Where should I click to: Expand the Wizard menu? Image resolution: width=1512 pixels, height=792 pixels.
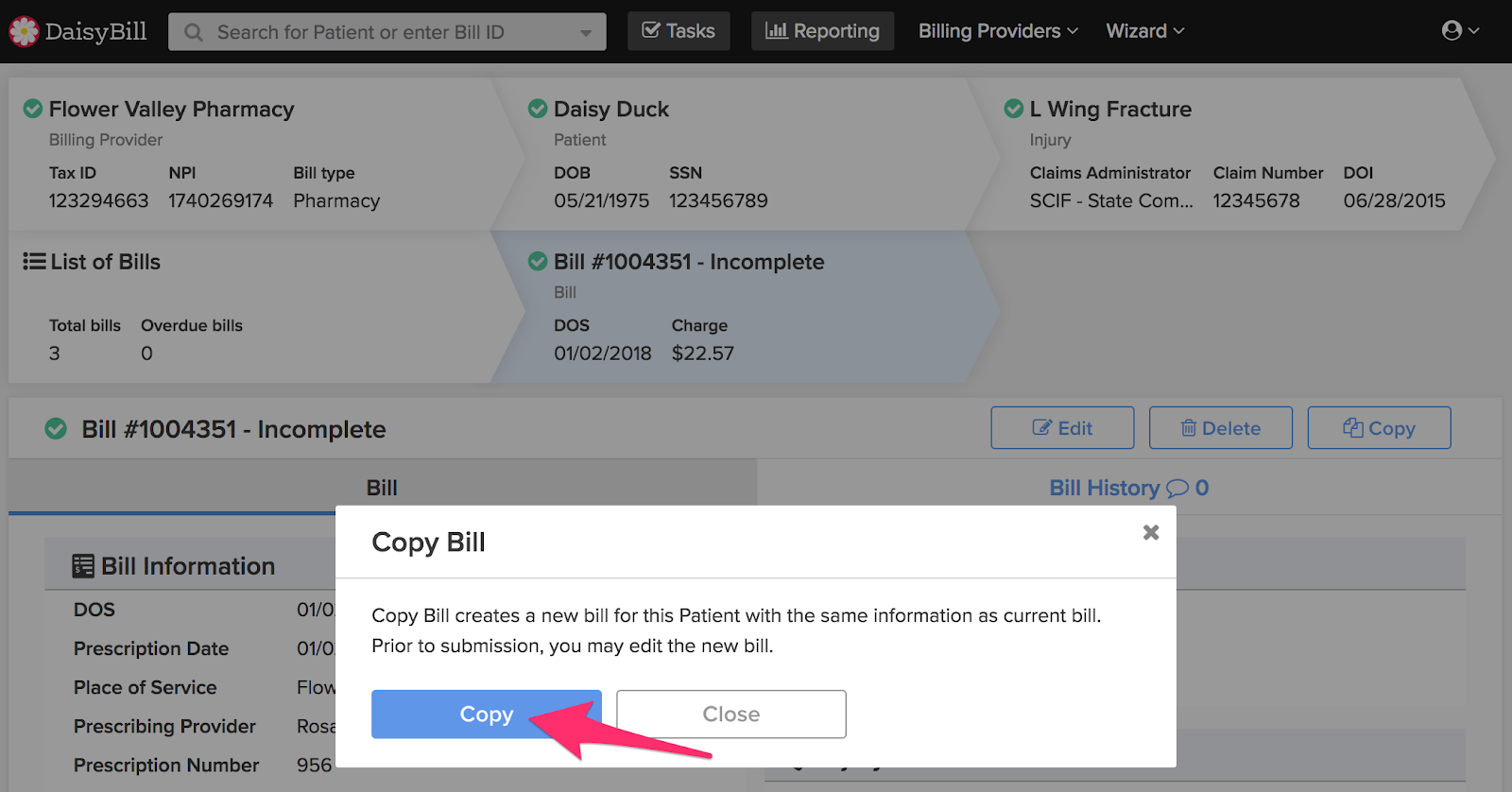(x=1145, y=31)
